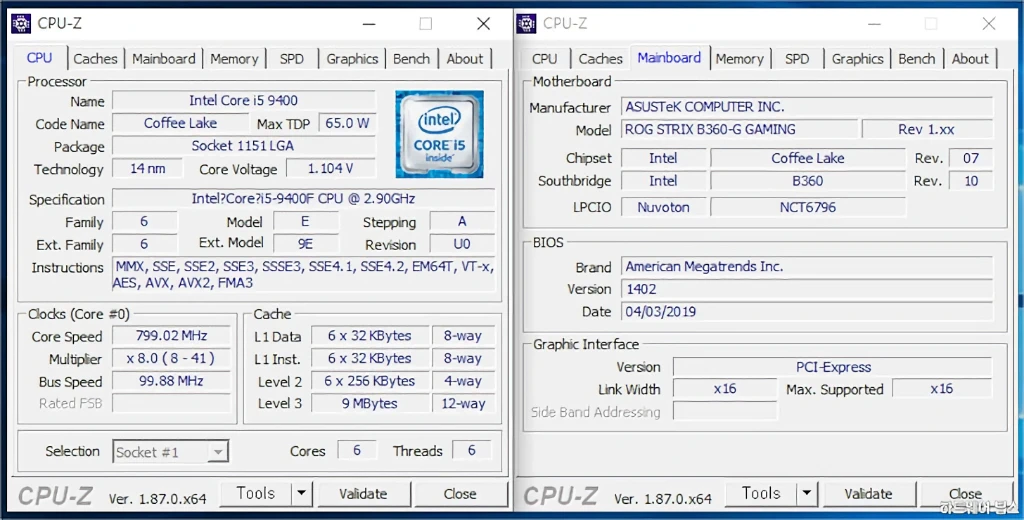Click the multiplier value x 8.0 (8 - 41)
Viewport: 1024px width, 520px height.
coord(171,359)
